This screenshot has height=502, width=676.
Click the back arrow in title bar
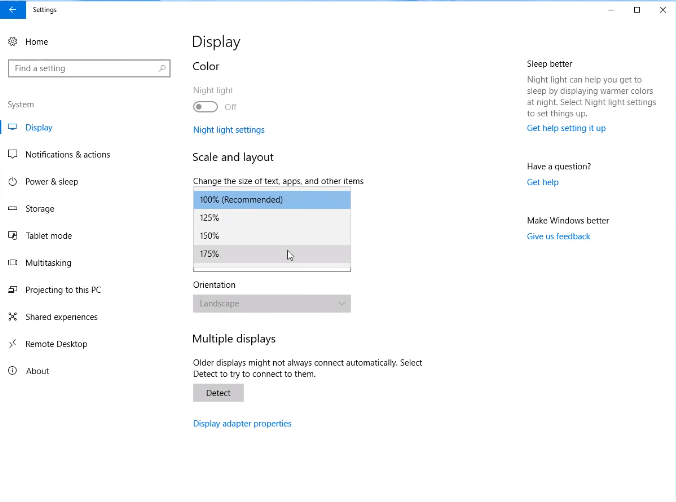[x=13, y=9]
